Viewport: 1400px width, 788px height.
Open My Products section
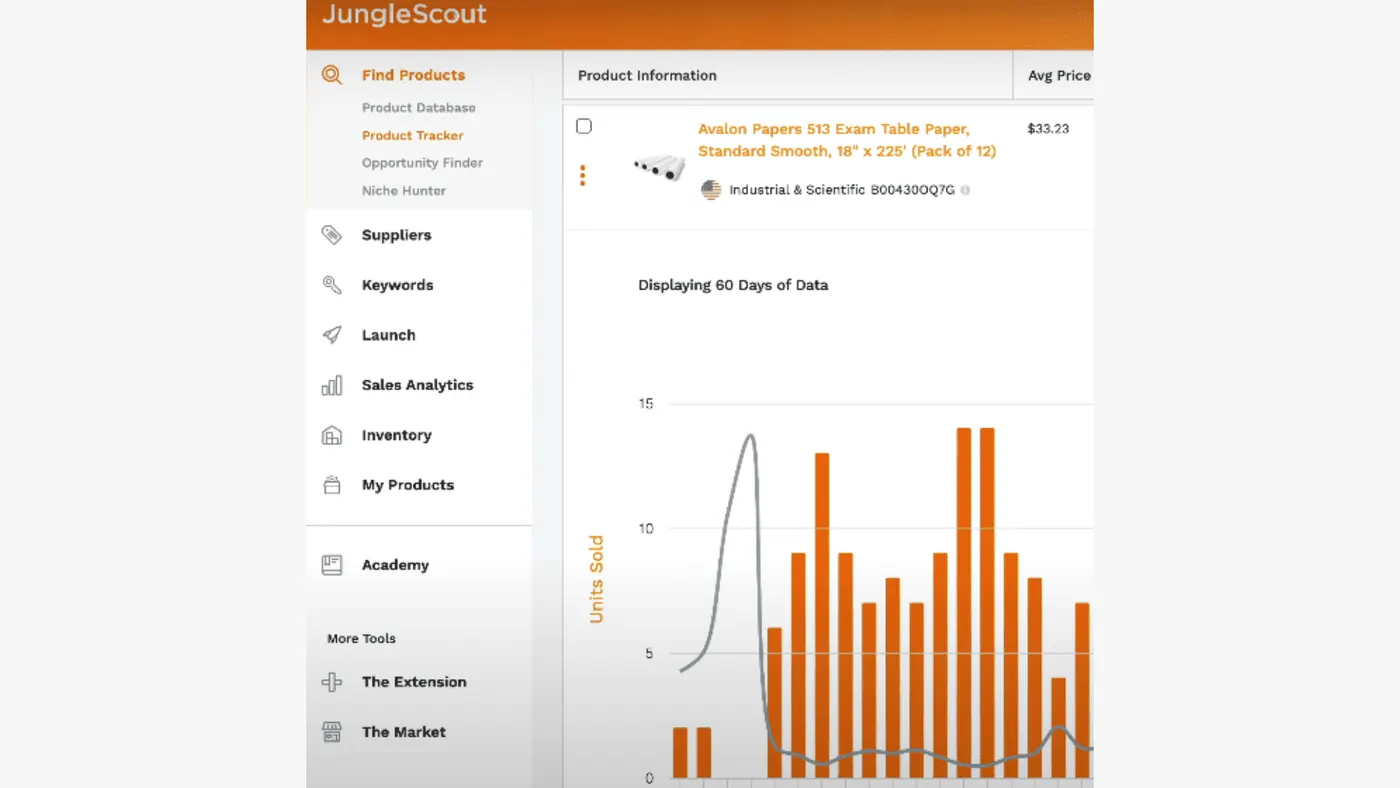click(407, 485)
